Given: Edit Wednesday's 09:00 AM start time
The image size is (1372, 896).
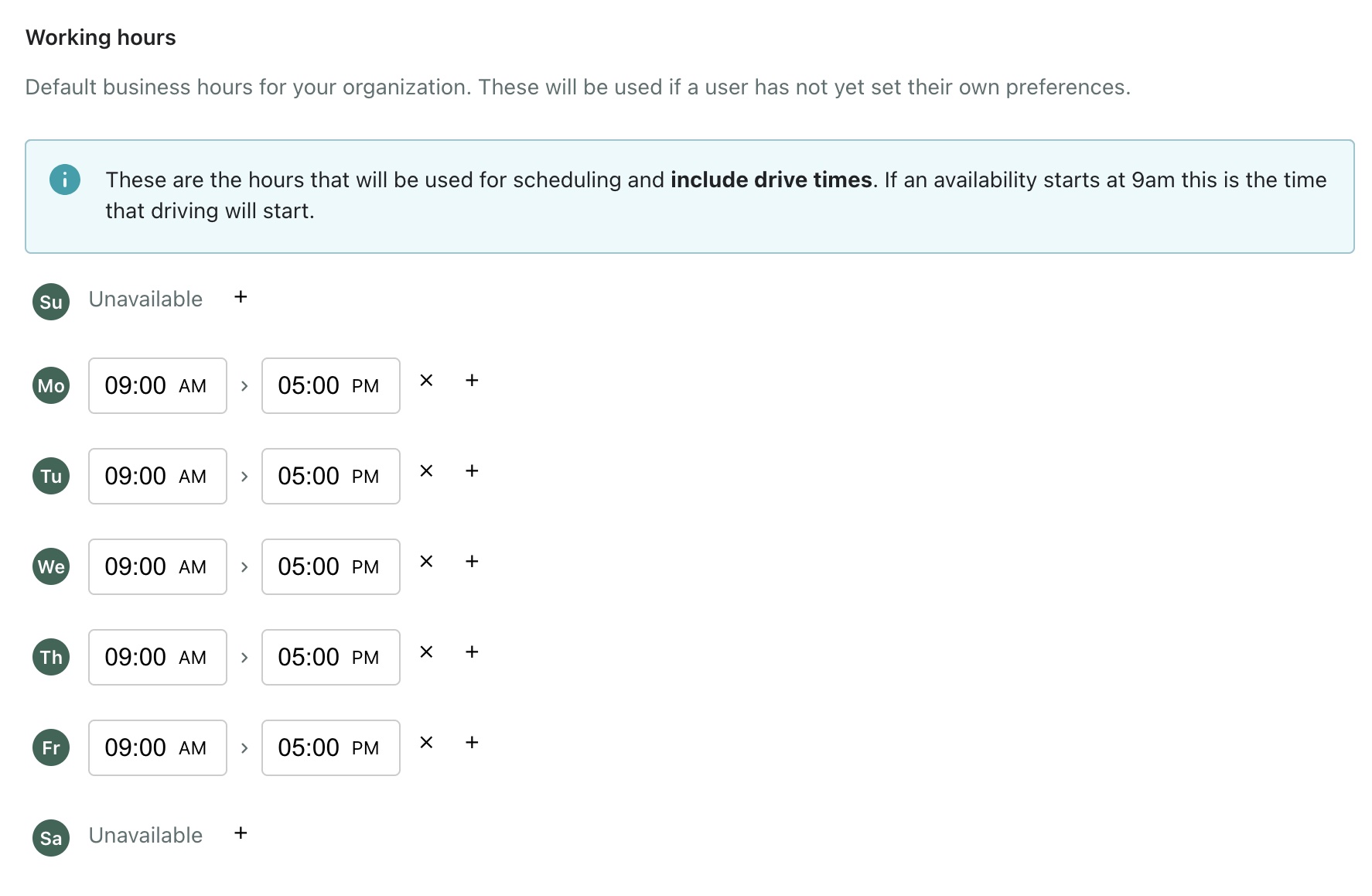Looking at the screenshot, I should 157,566.
